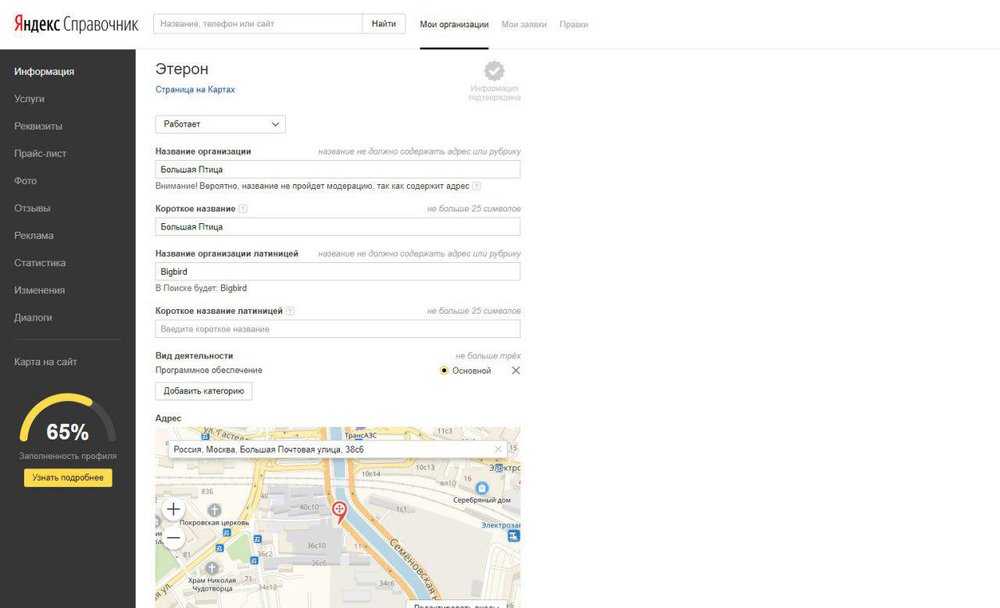This screenshot has width=1000, height=608.
Task: Click the Электрозаводская station icon on the map
Action: (x=514, y=536)
